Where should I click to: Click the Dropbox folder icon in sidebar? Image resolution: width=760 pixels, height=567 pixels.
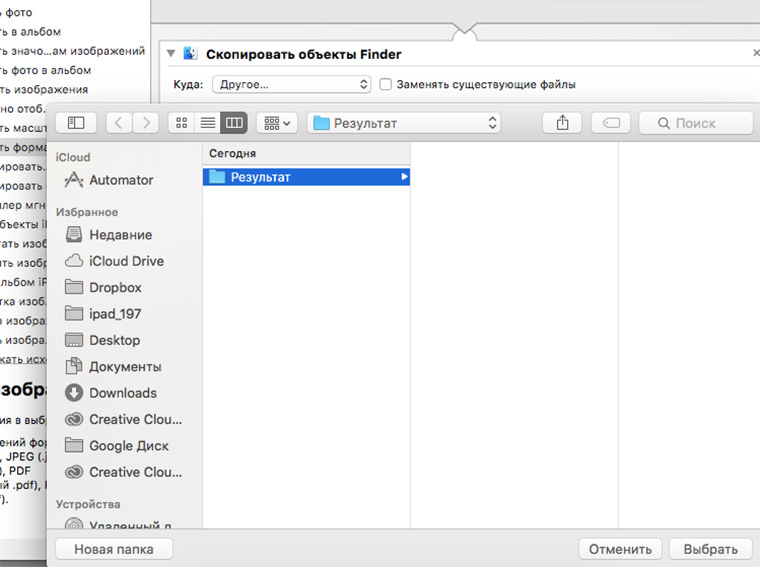pos(74,287)
